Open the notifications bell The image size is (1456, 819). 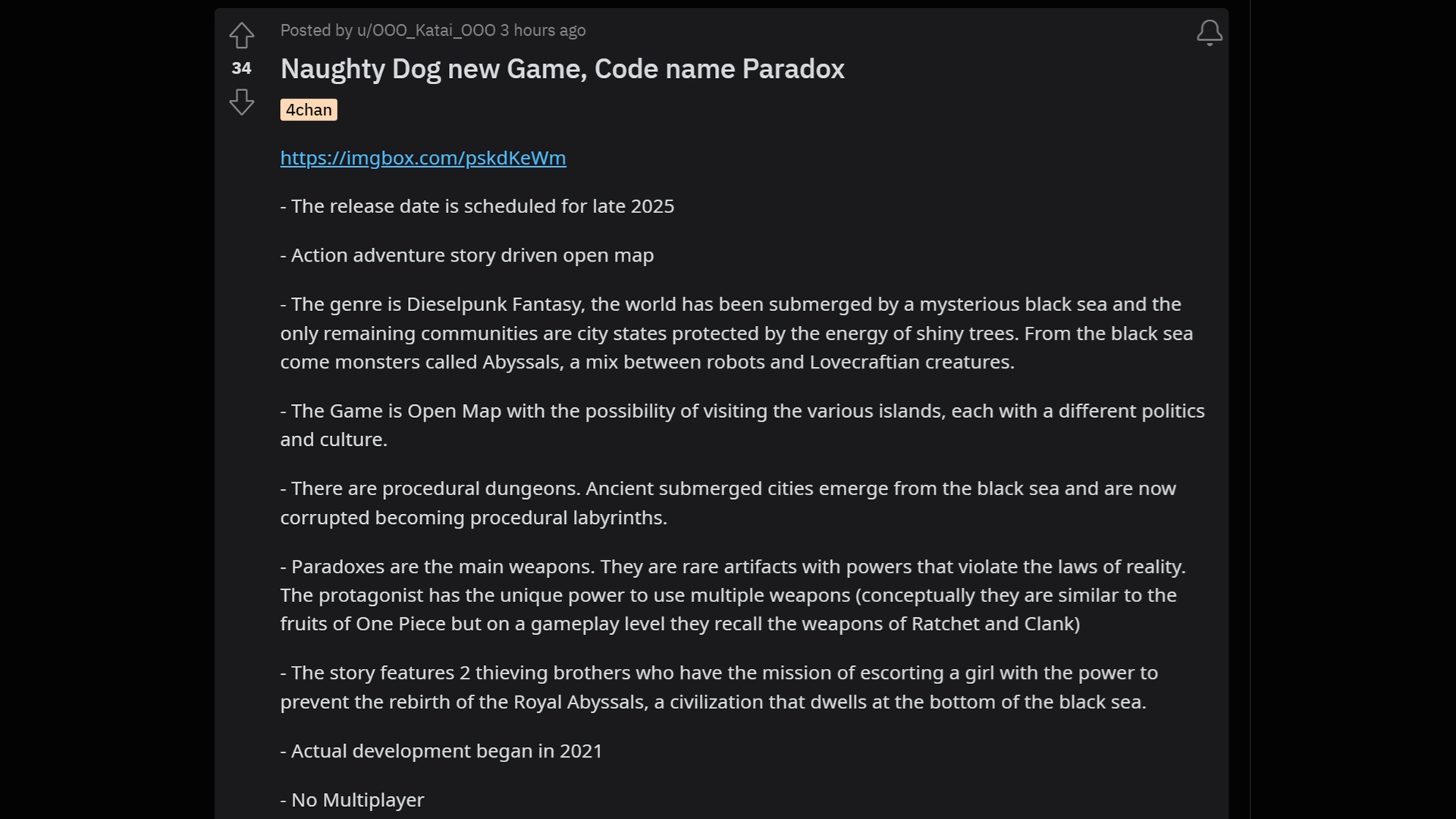(x=1208, y=33)
